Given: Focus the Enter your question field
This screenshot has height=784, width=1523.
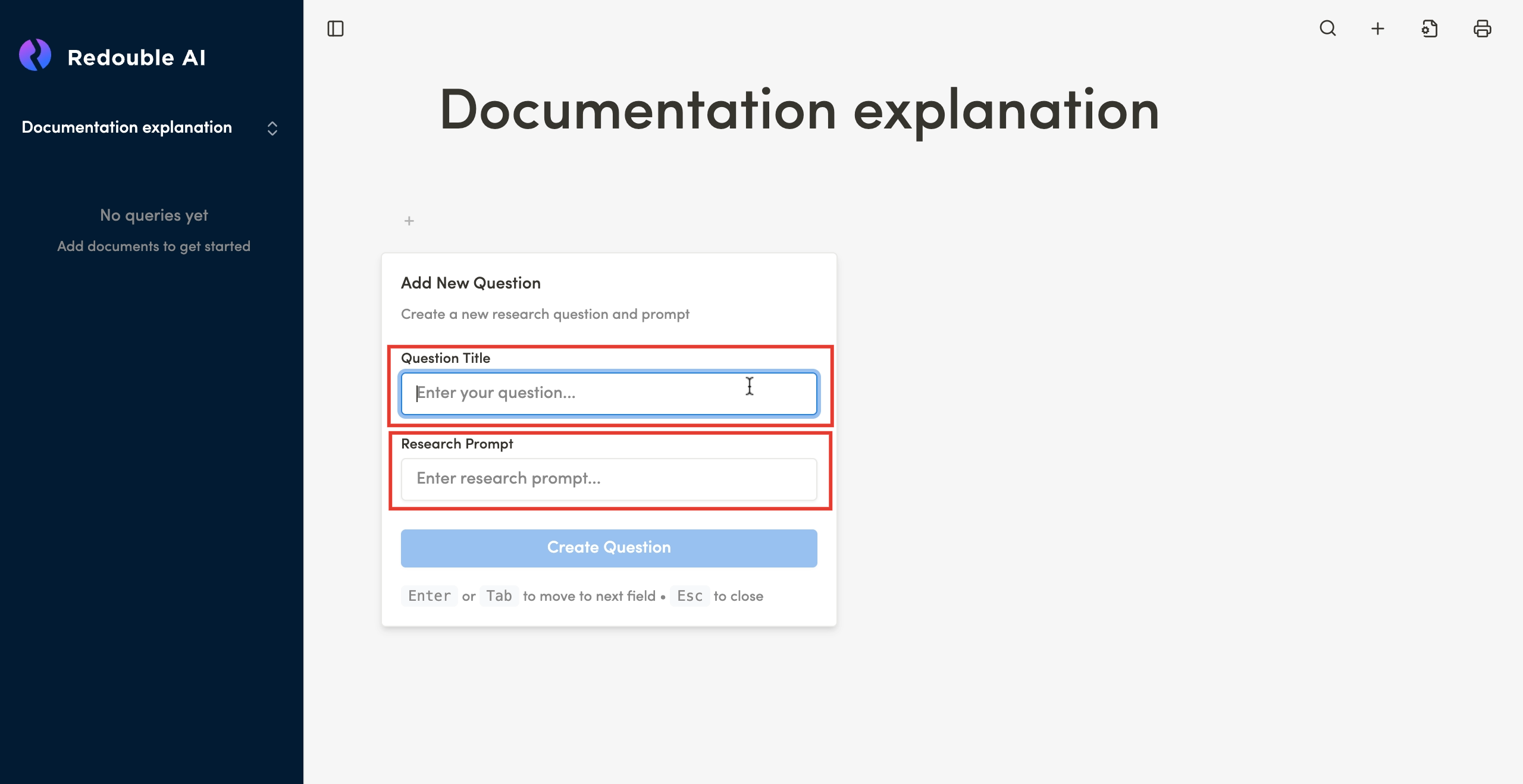Looking at the screenshot, I should tap(608, 393).
